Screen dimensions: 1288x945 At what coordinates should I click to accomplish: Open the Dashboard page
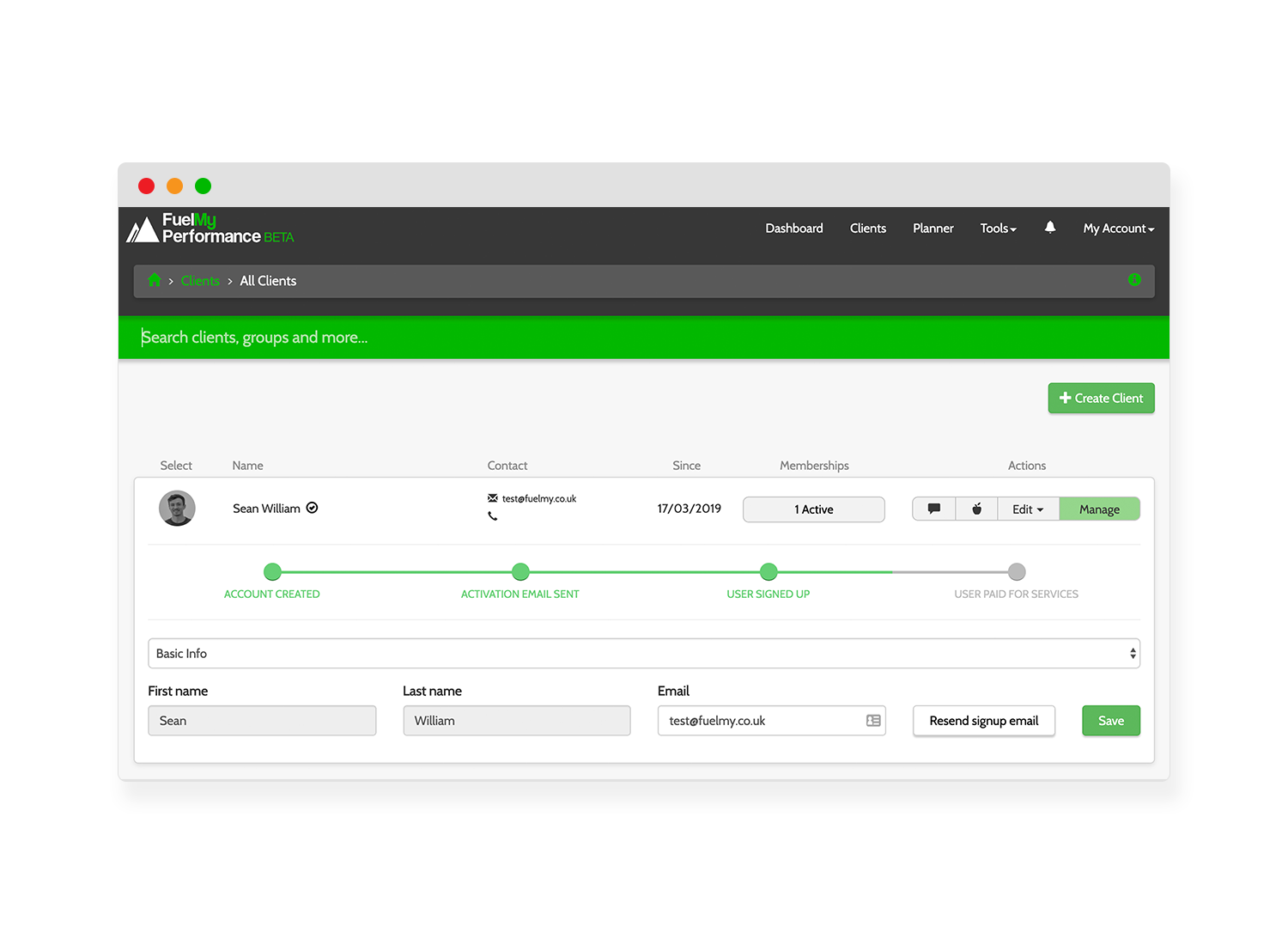click(x=794, y=228)
